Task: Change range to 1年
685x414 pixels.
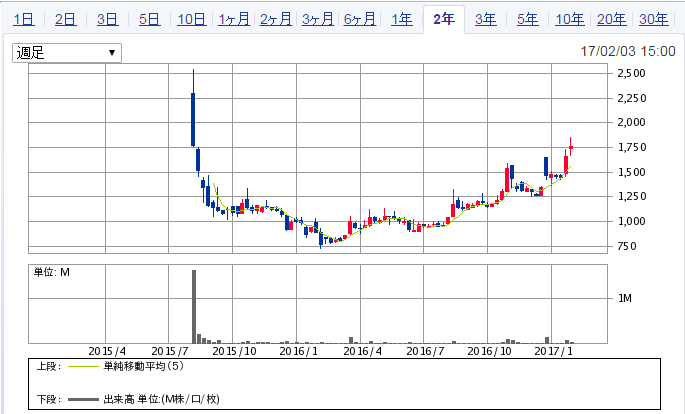Action: (x=401, y=19)
